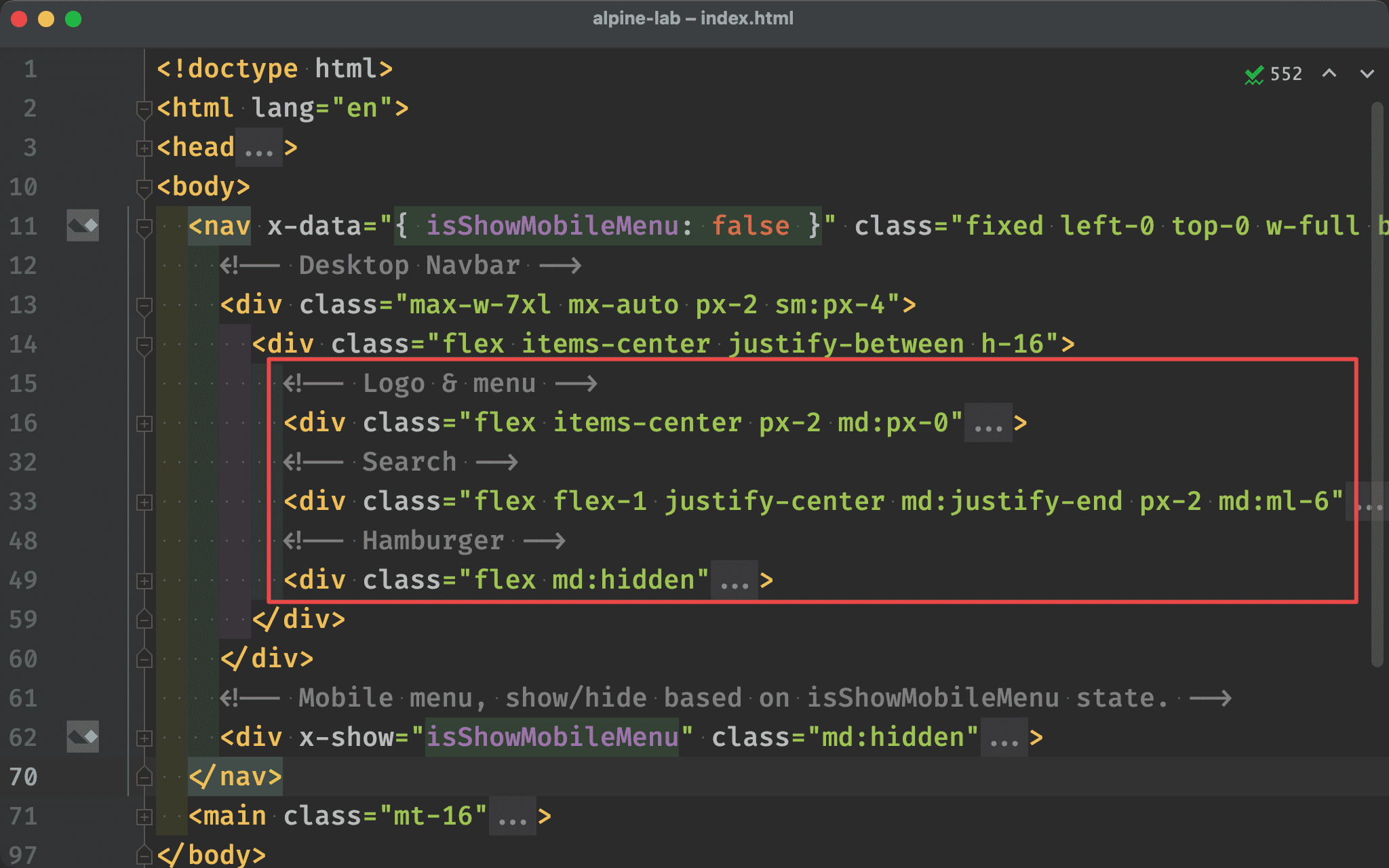1389x868 pixels.
Task: Collapse the flex items-center div on line 14
Action: [x=144, y=345]
